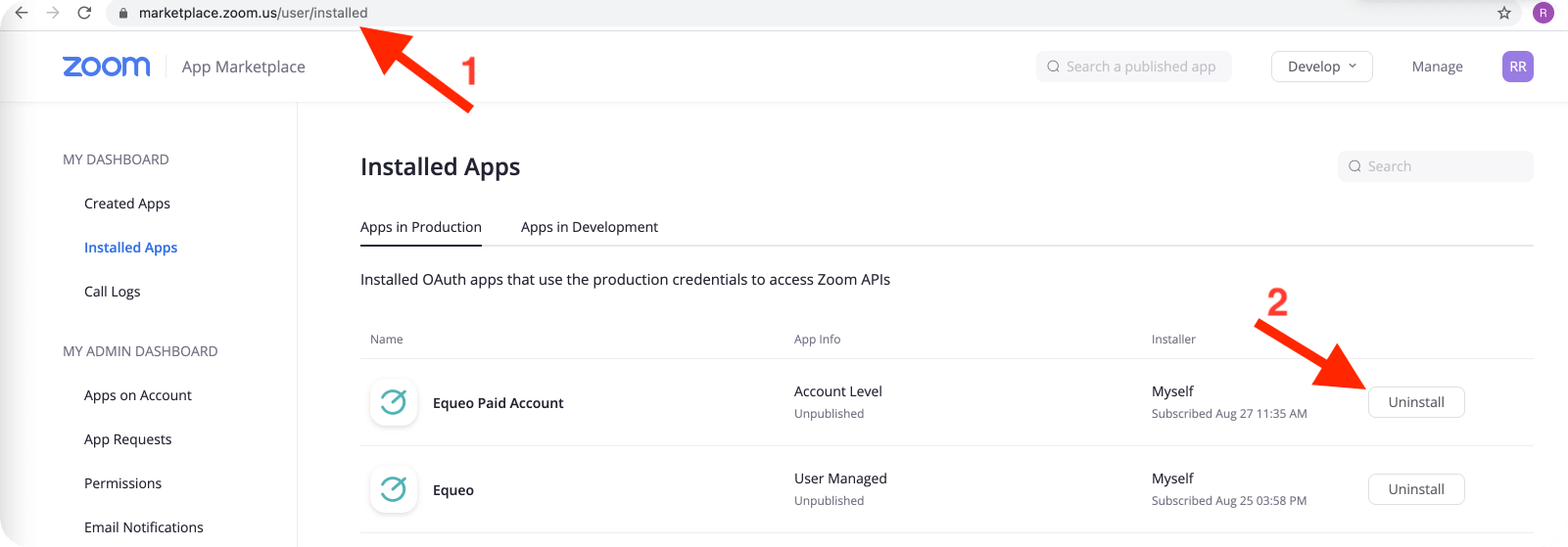The width and height of the screenshot is (1568, 547).
Task: Open Call Logs in the sidebar
Action: (113, 292)
